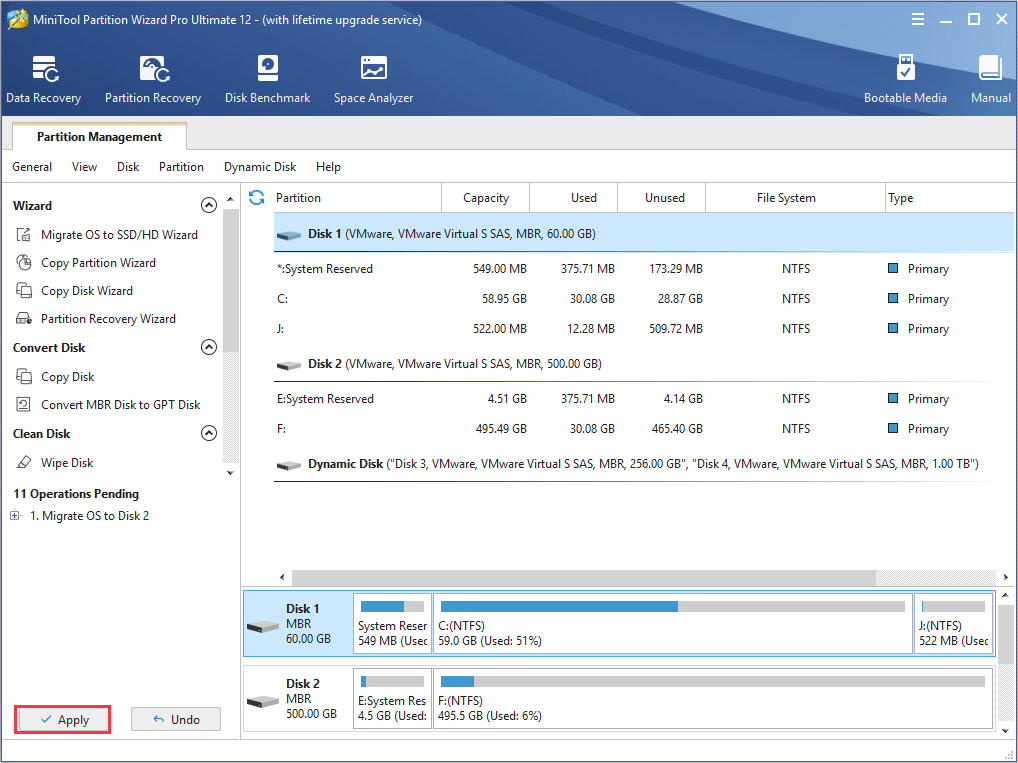Switch to the Partition Management tab
Image resolution: width=1018 pixels, height=763 pixels.
97,136
